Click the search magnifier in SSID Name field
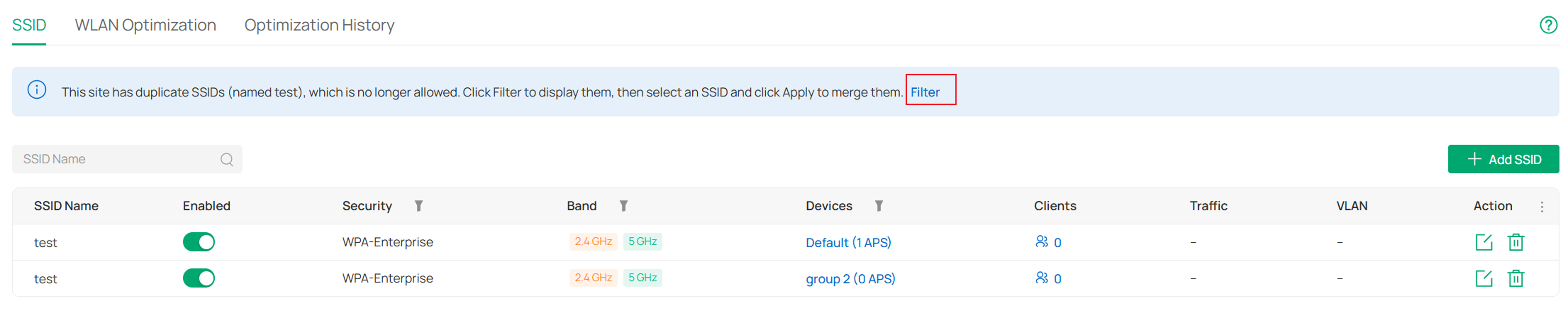Viewport: 1568px width, 311px height. (227, 159)
